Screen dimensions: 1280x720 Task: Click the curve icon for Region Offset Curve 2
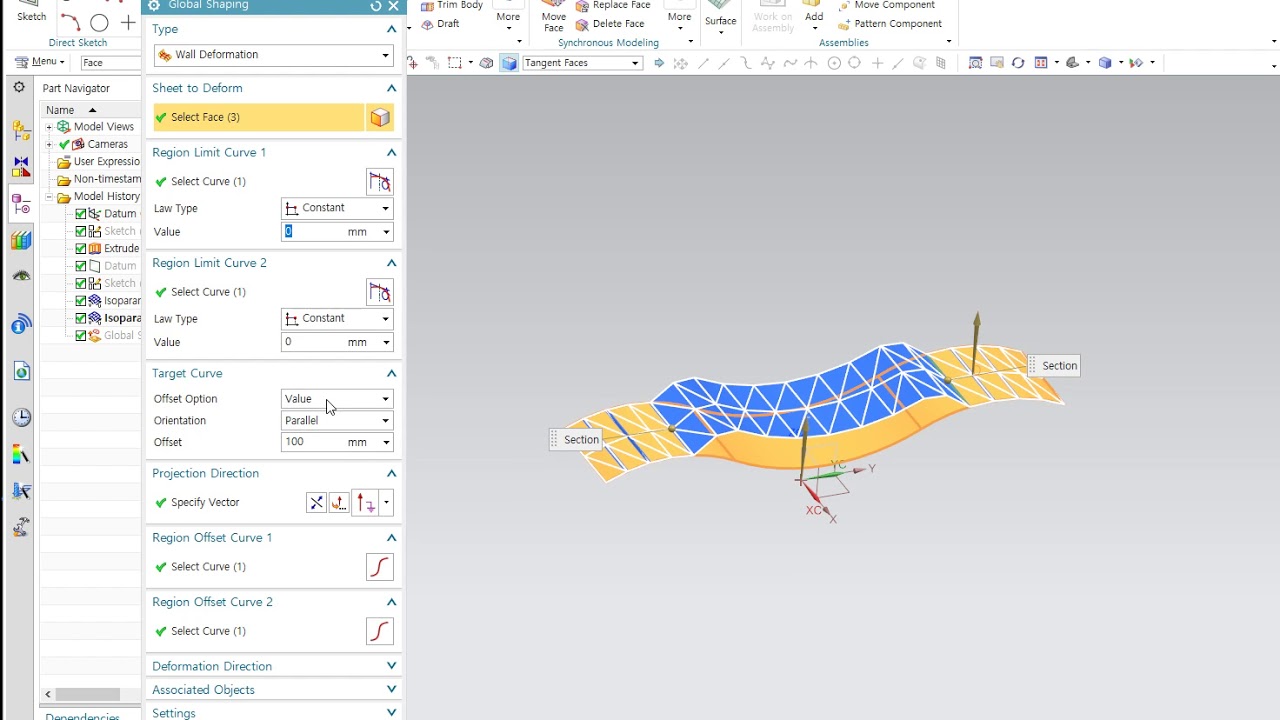tap(380, 631)
